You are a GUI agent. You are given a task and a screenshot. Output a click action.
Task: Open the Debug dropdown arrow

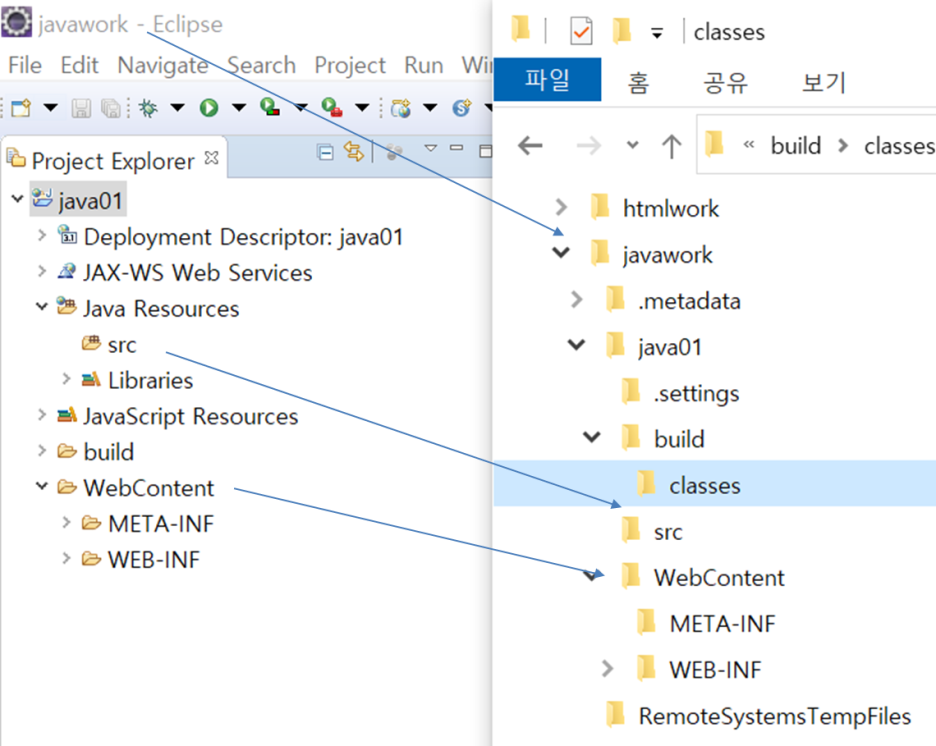[x=177, y=108]
